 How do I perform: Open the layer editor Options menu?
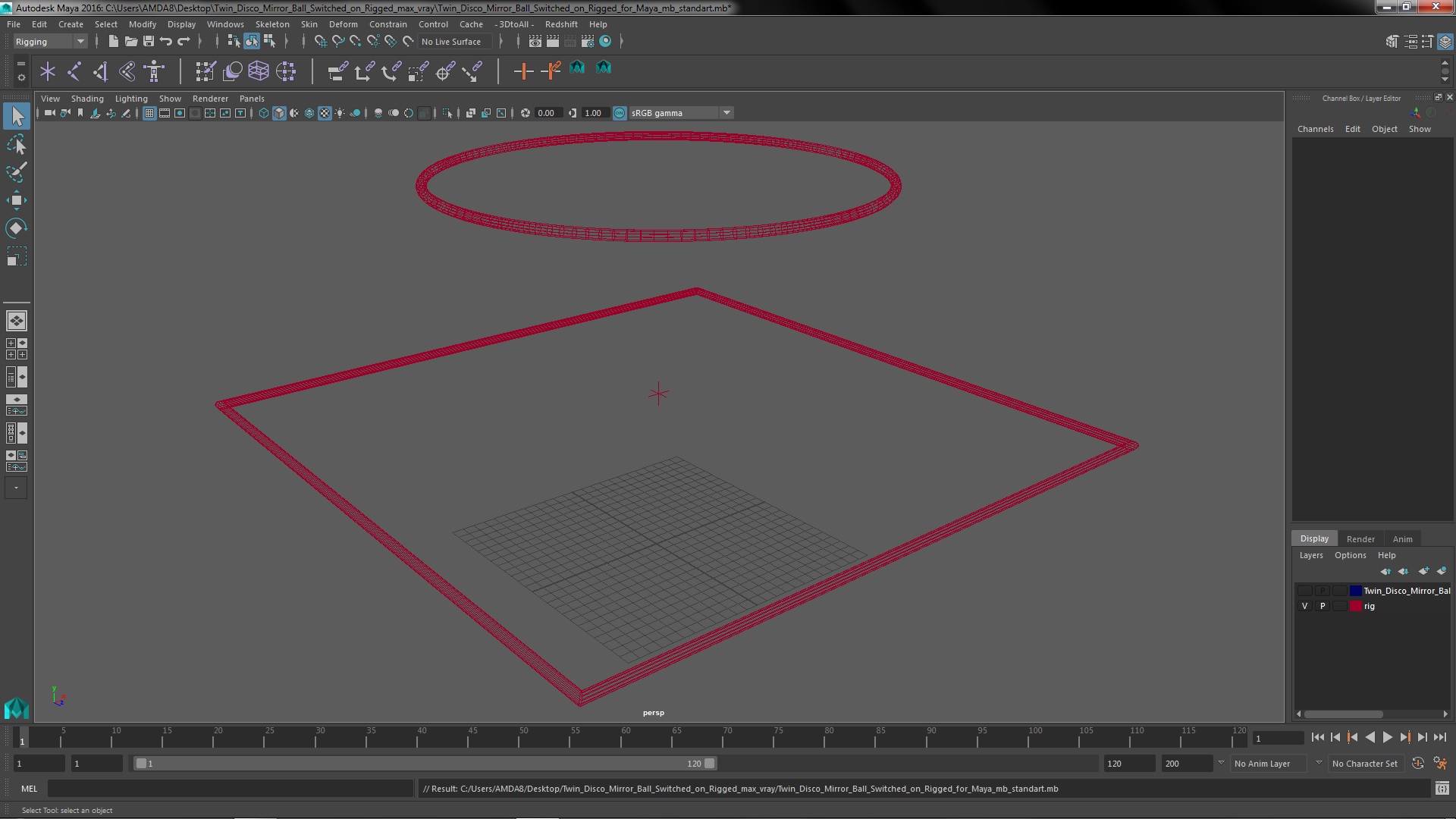pyautogui.click(x=1350, y=555)
